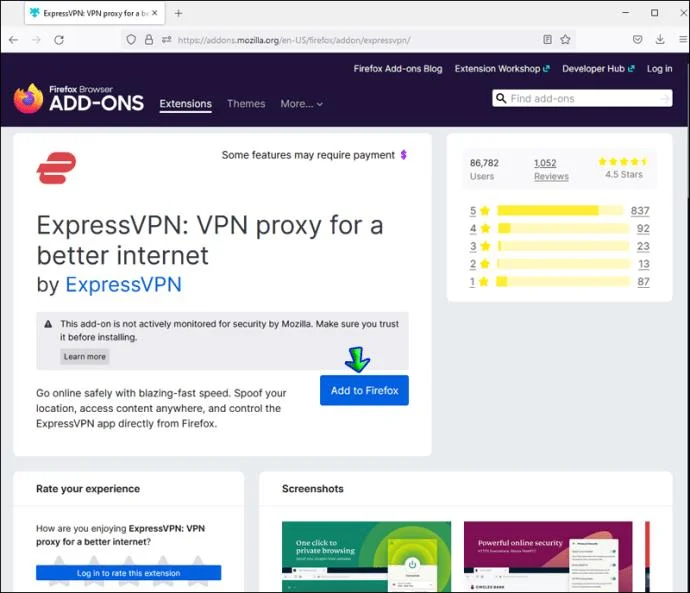Viewport: 690px width, 593px height.
Task: Filter reviews by 1 star row
Action: click(x=559, y=282)
